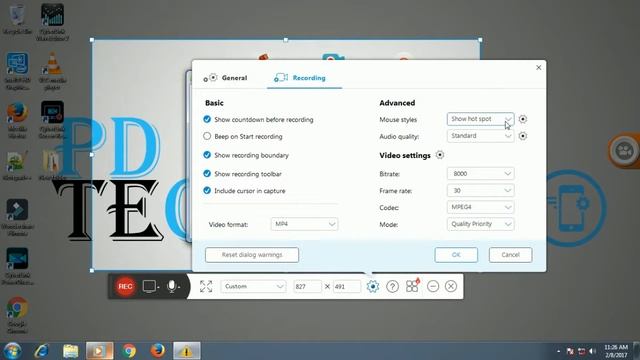Enable Beep on Start recording
The image size is (640, 360).
click(207, 136)
